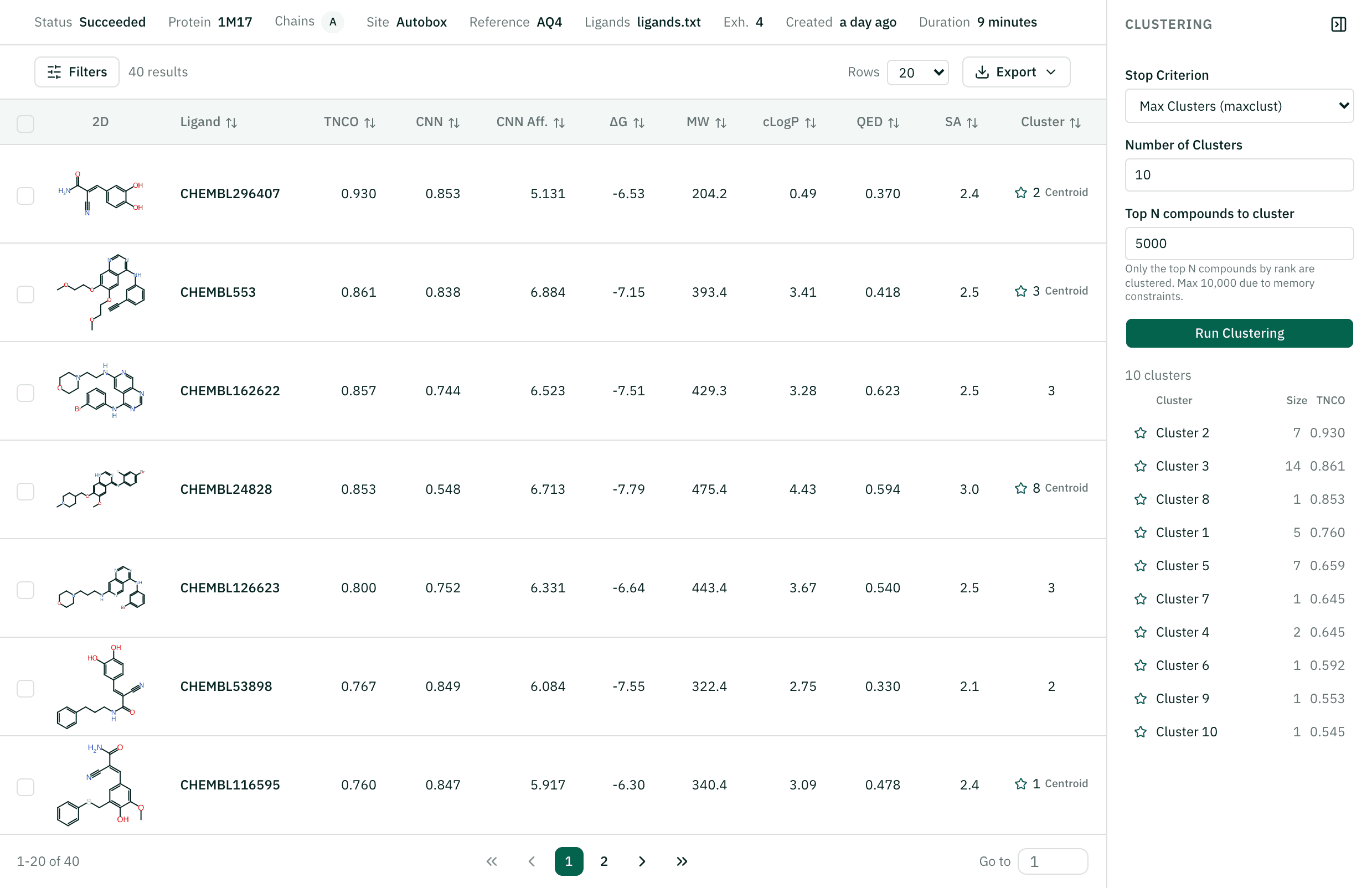Viewport: 1372px width, 888px height.
Task: Click the star icon for Cluster 5
Action: click(1140, 566)
